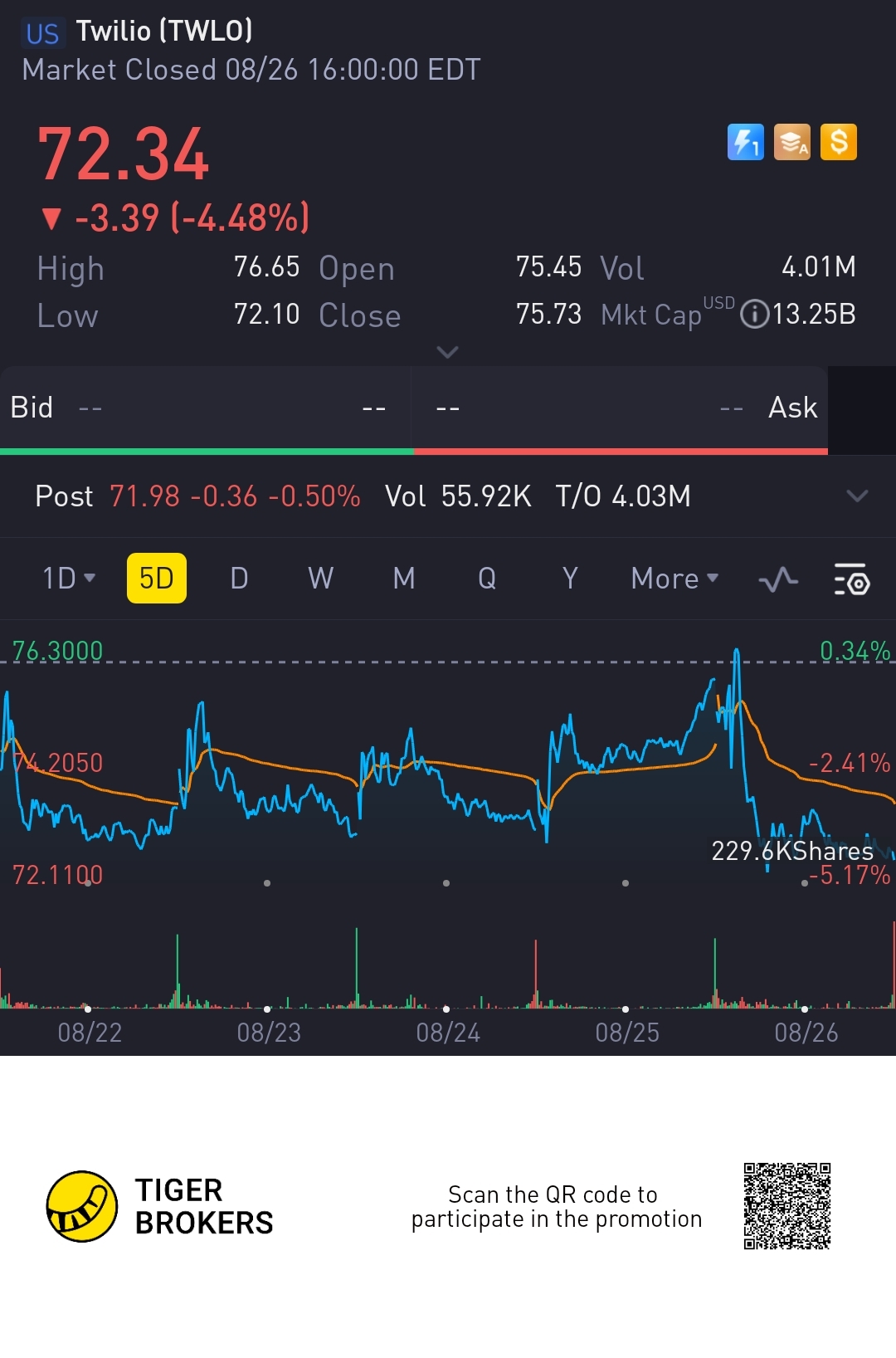Open the Mkt Cap info icon
Viewport: 896px width, 1358px height.
(754, 315)
